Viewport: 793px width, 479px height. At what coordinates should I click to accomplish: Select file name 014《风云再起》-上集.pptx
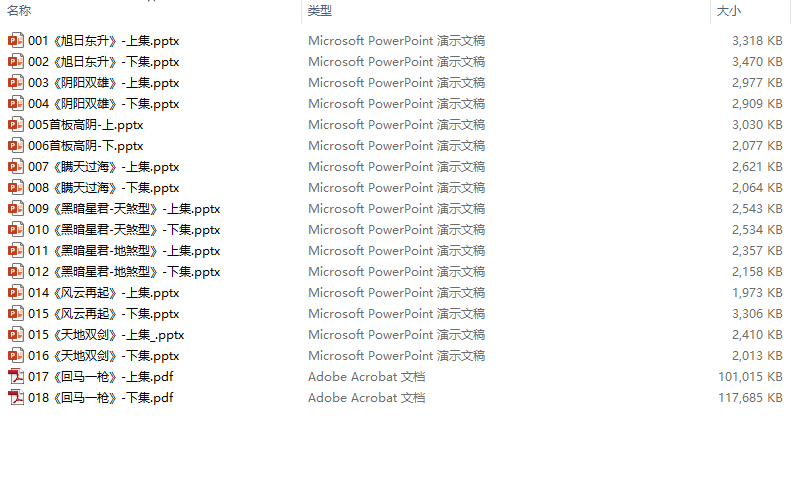pyautogui.click(x=104, y=293)
